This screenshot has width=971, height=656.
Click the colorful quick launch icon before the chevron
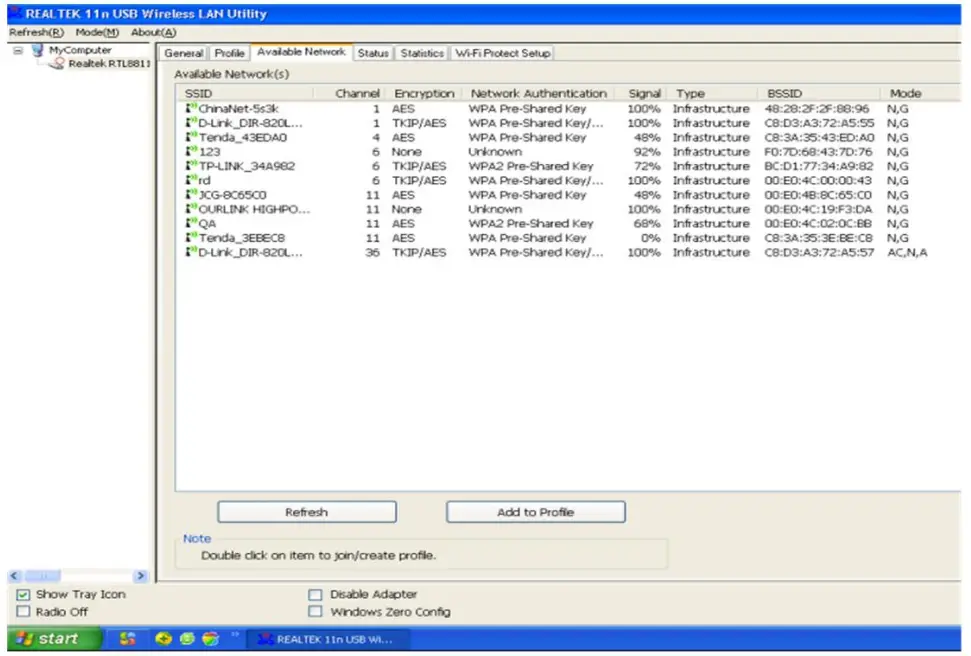click(211, 639)
